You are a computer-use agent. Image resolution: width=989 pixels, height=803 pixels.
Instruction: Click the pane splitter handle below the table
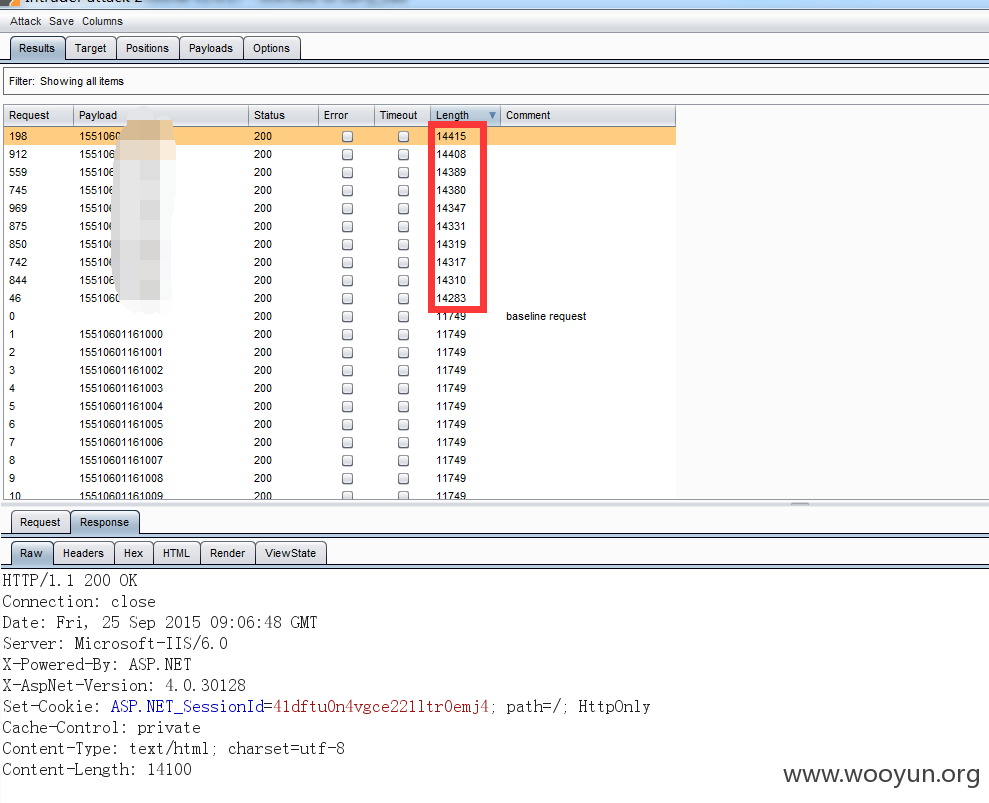tap(800, 504)
